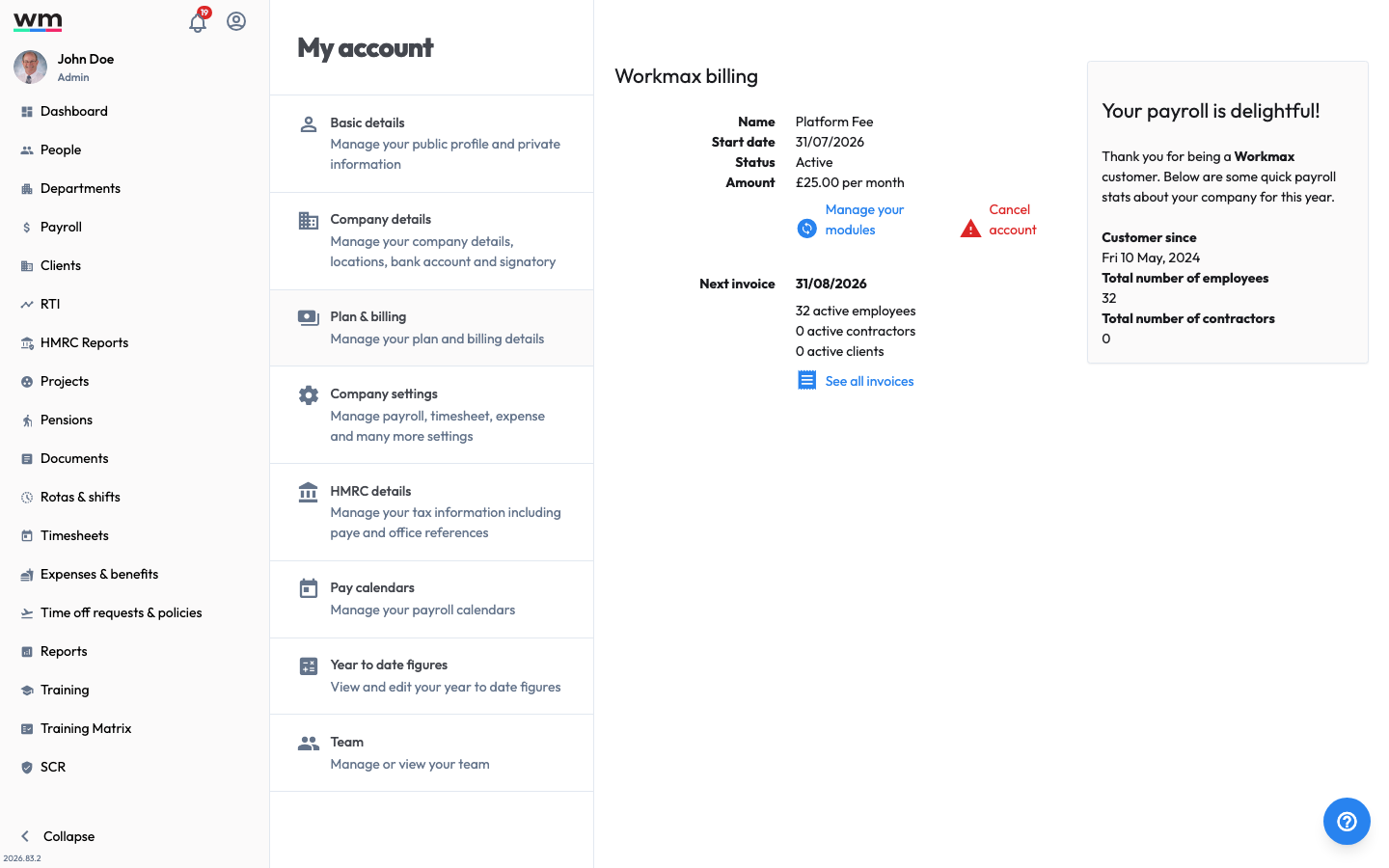Click the SCR shield icon
The height and width of the screenshot is (868, 1389).
pos(27,768)
